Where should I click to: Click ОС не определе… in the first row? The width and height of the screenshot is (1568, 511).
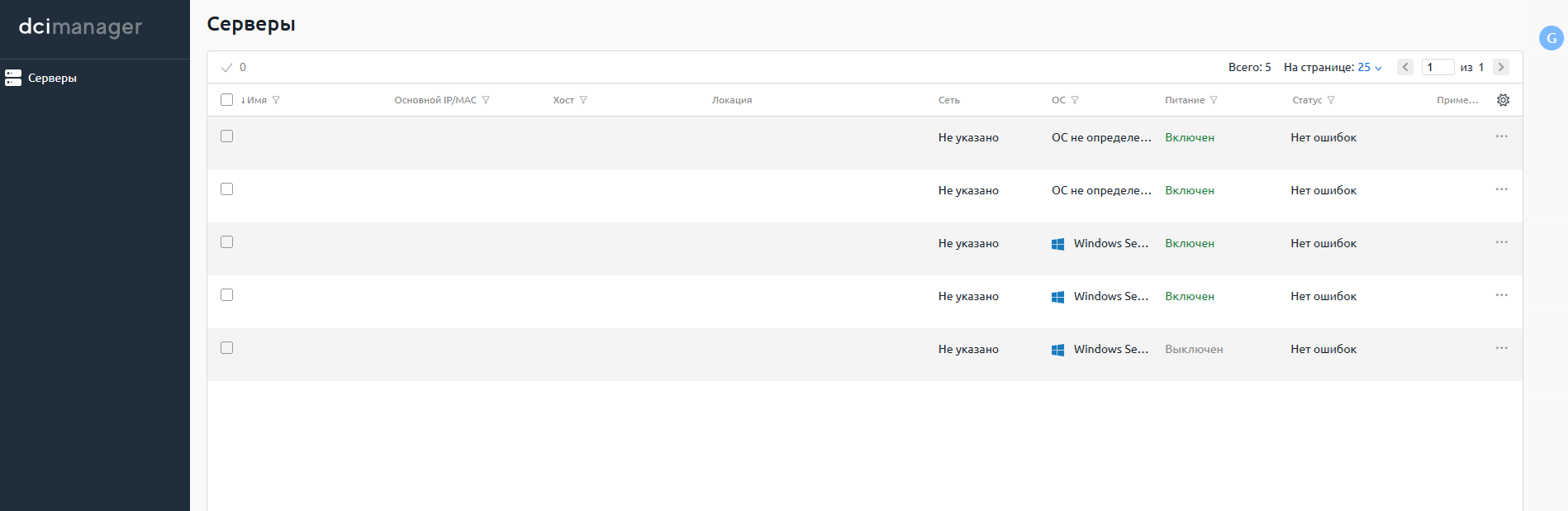1101,138
